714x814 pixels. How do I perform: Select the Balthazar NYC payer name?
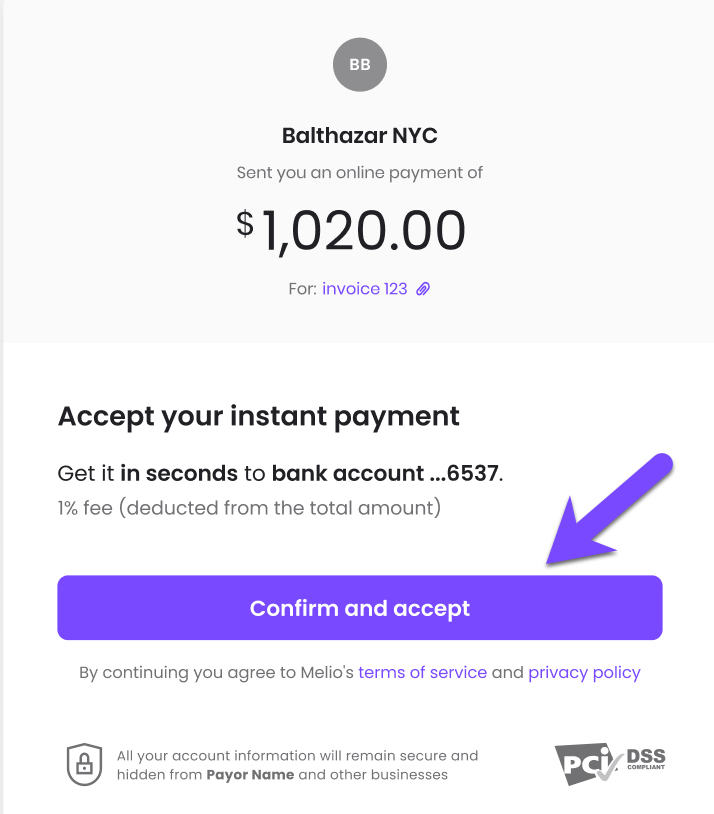coord(359,135)
